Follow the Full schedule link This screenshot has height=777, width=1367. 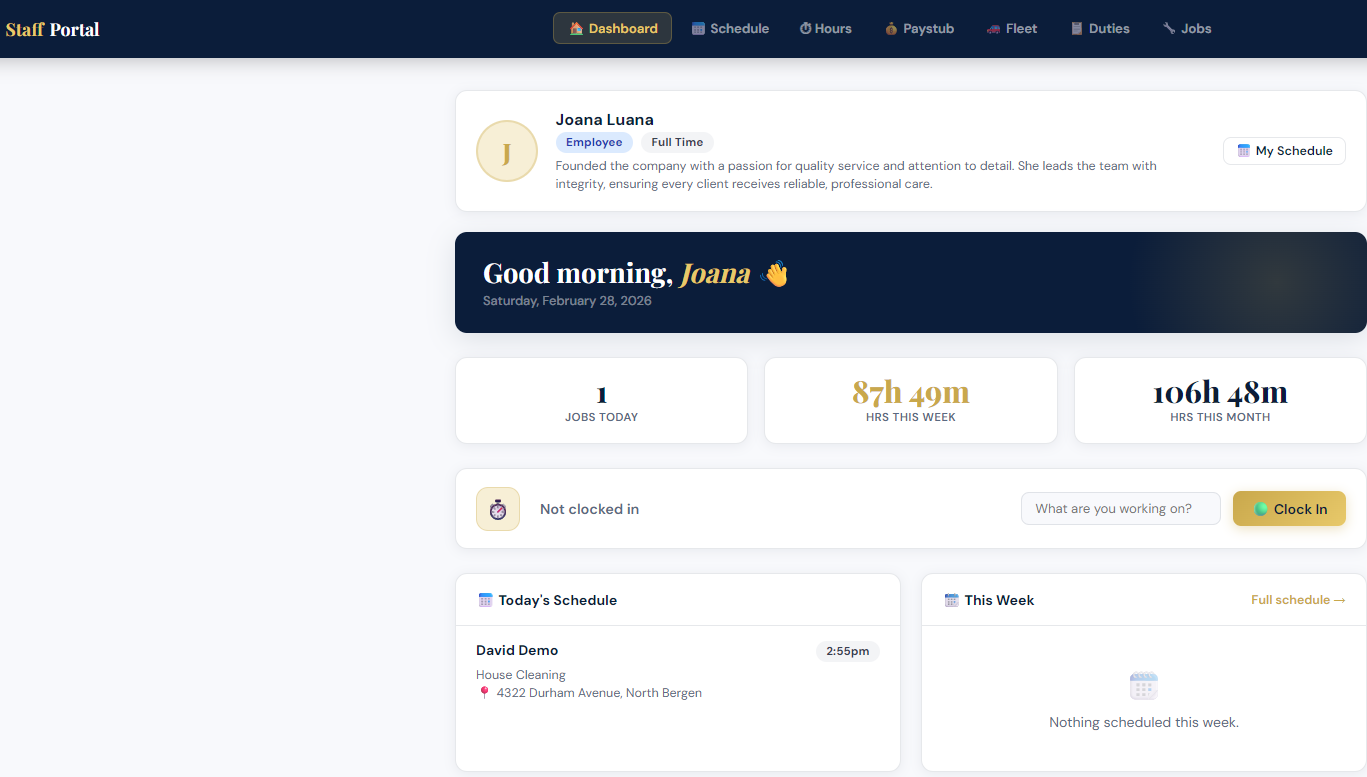point(1297,600)
